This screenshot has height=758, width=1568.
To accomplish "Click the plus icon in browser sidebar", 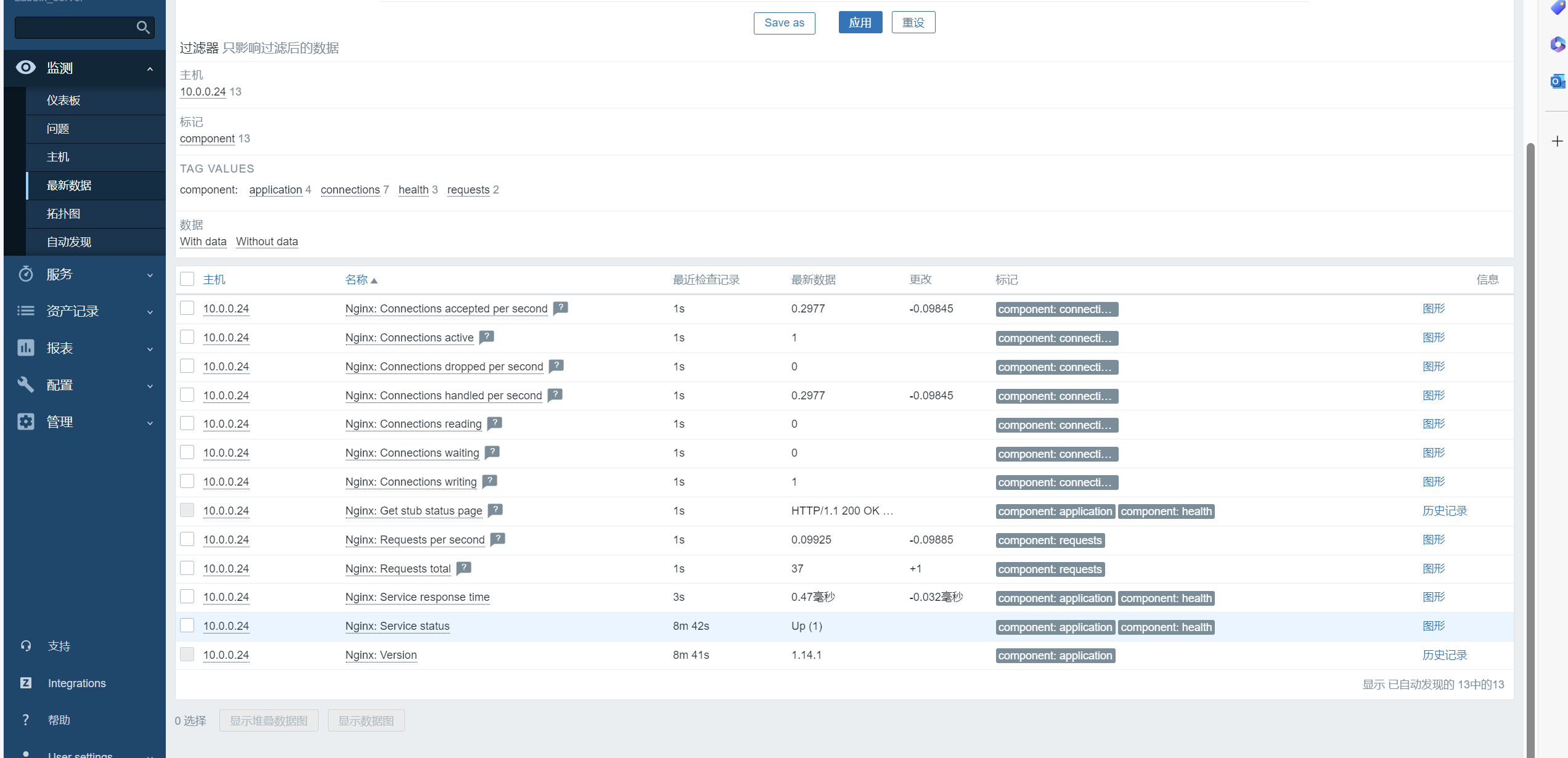I will (1557, 141).
